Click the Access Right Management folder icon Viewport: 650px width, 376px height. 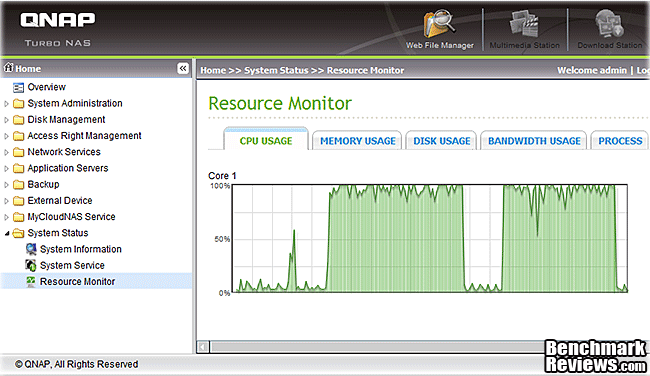pyautogui.click(x=18, y=136)
